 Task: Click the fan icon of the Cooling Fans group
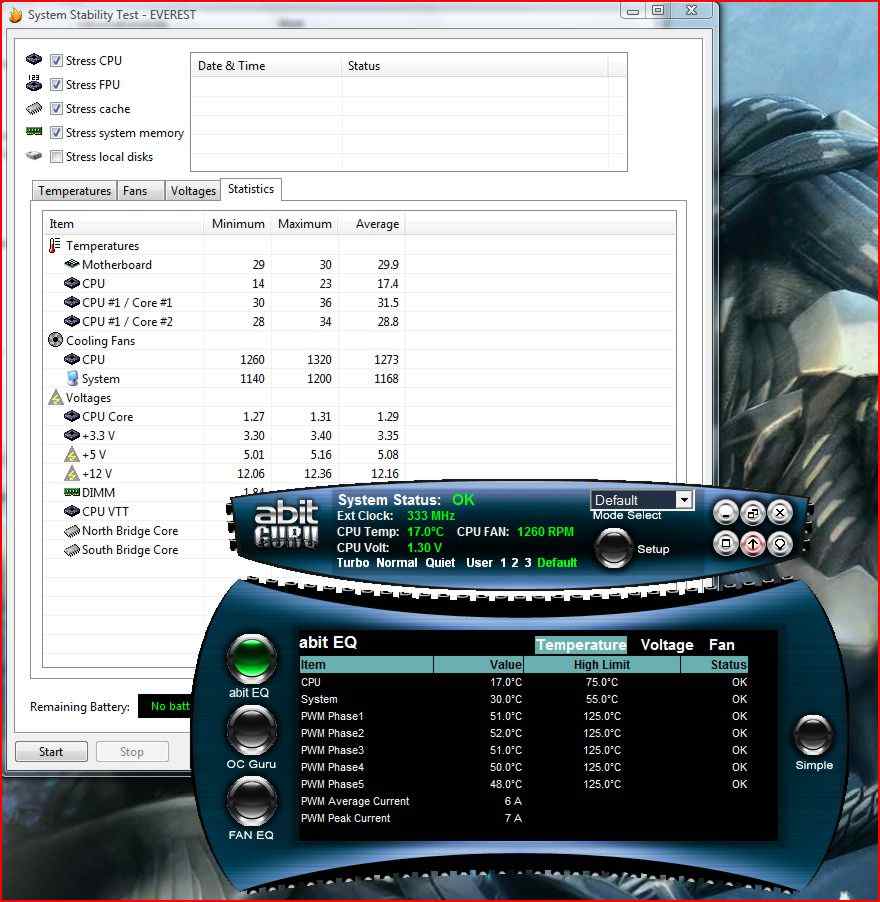[55, 340]
